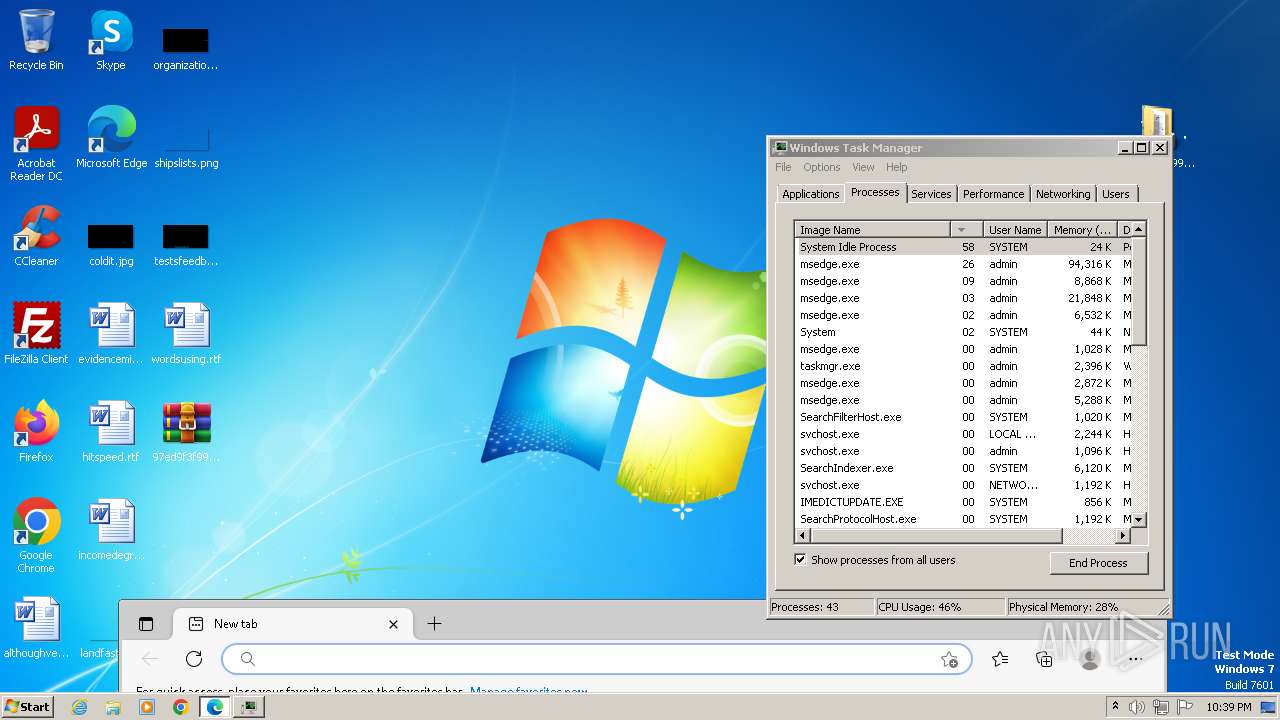This screenshot has width=1280, height=720.
Task: Click Edge tab actions menu icon
Action: (x=146, y=624)
